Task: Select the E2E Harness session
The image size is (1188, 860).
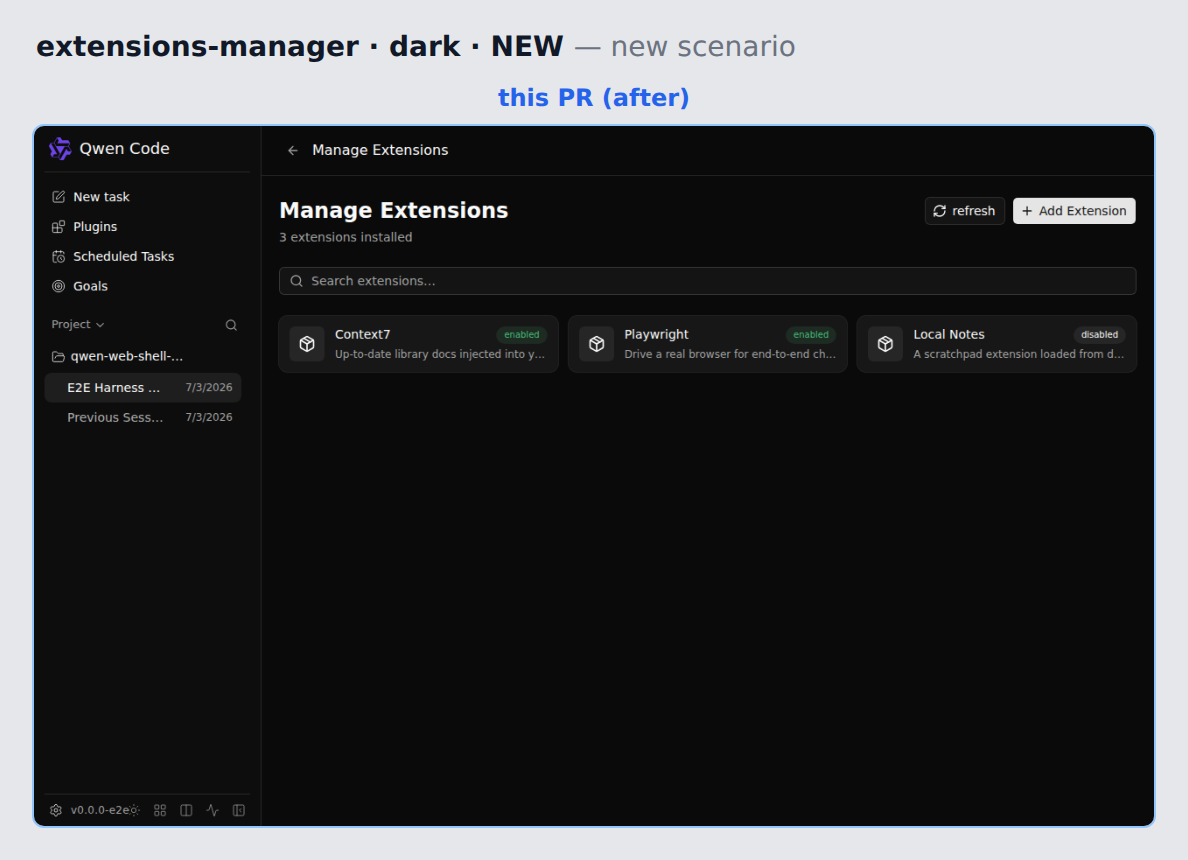Action: point(142,387)
